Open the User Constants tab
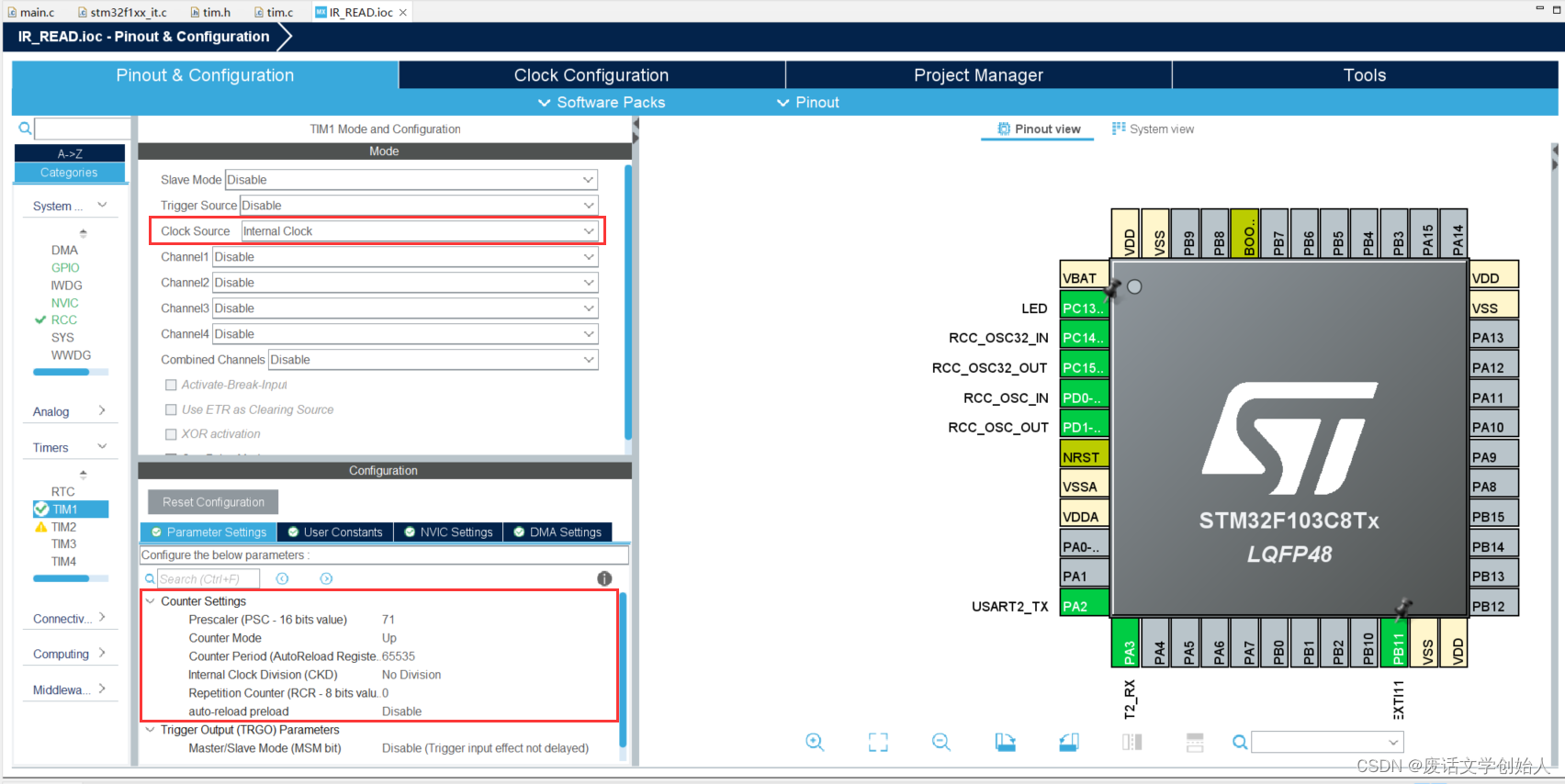The image size is (1565, 784). tap(335, 532)
